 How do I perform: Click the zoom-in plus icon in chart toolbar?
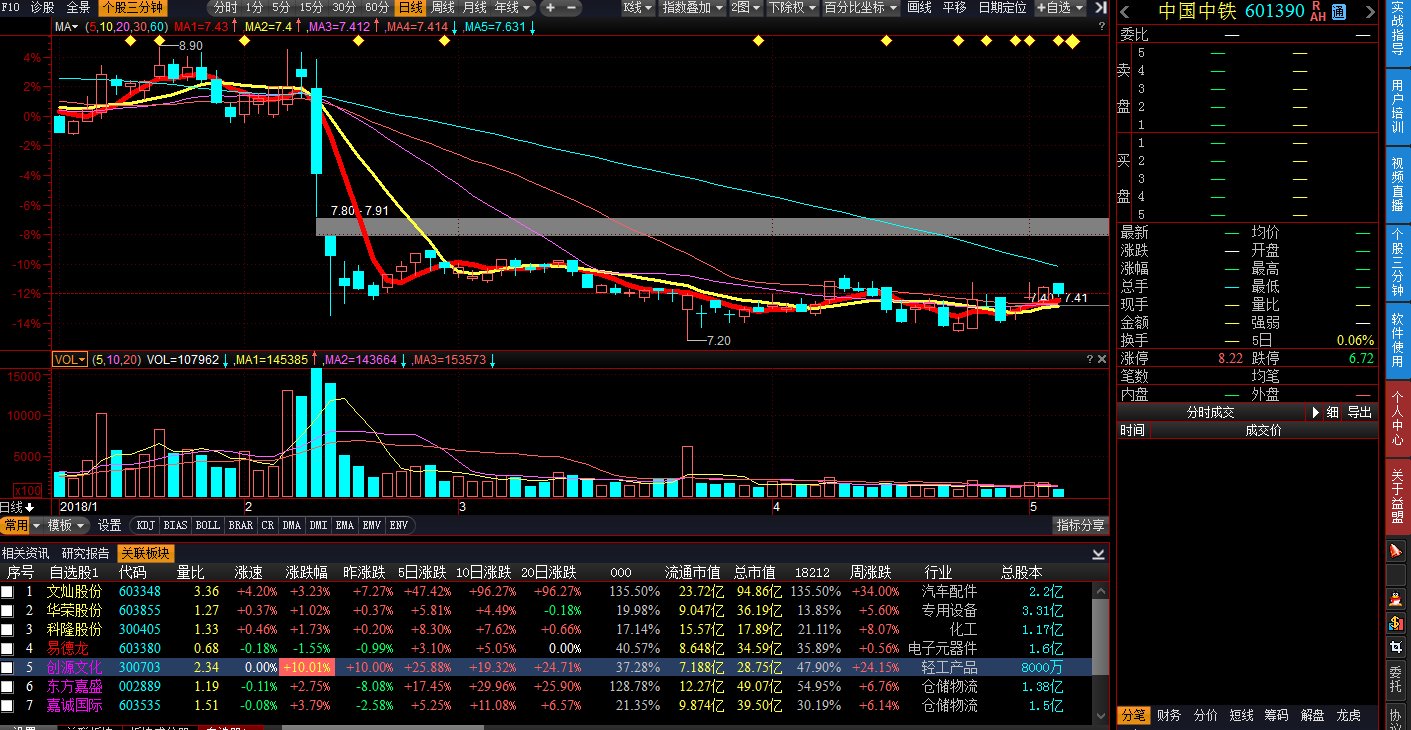[x=551, y=8]
